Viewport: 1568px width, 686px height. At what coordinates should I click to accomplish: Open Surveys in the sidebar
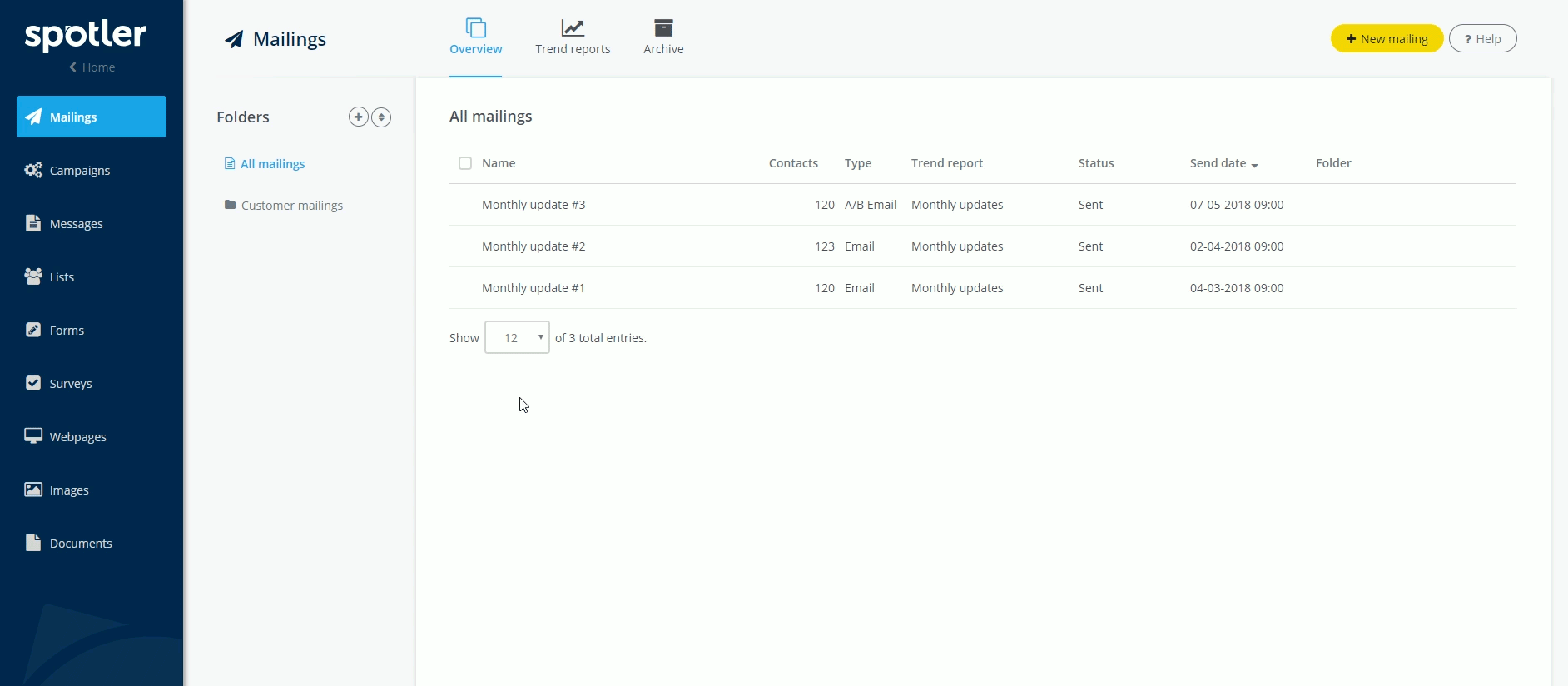(x=92, y=383)
